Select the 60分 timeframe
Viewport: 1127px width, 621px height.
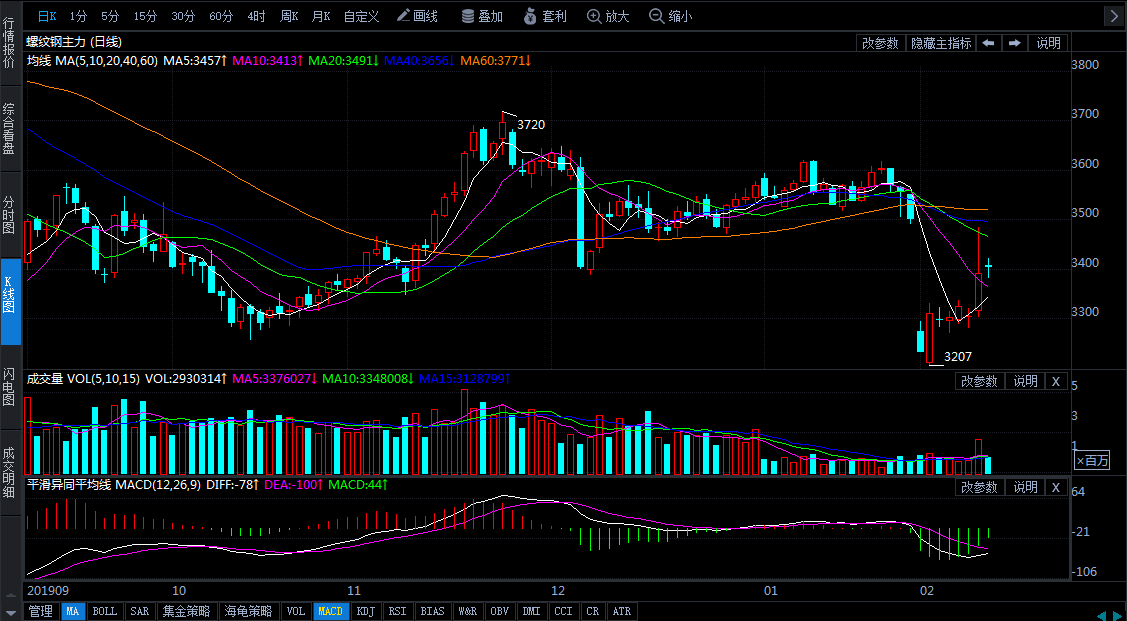221,16
